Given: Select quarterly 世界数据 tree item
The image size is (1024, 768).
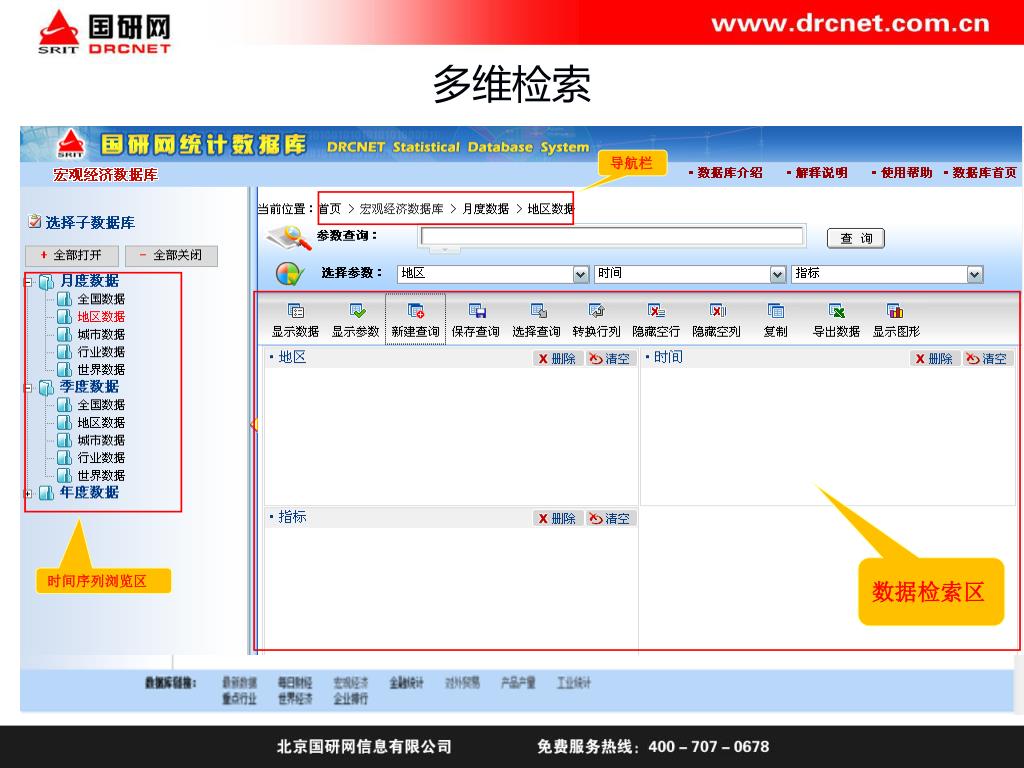Looking at the screenshot, I should click(101, 475).
